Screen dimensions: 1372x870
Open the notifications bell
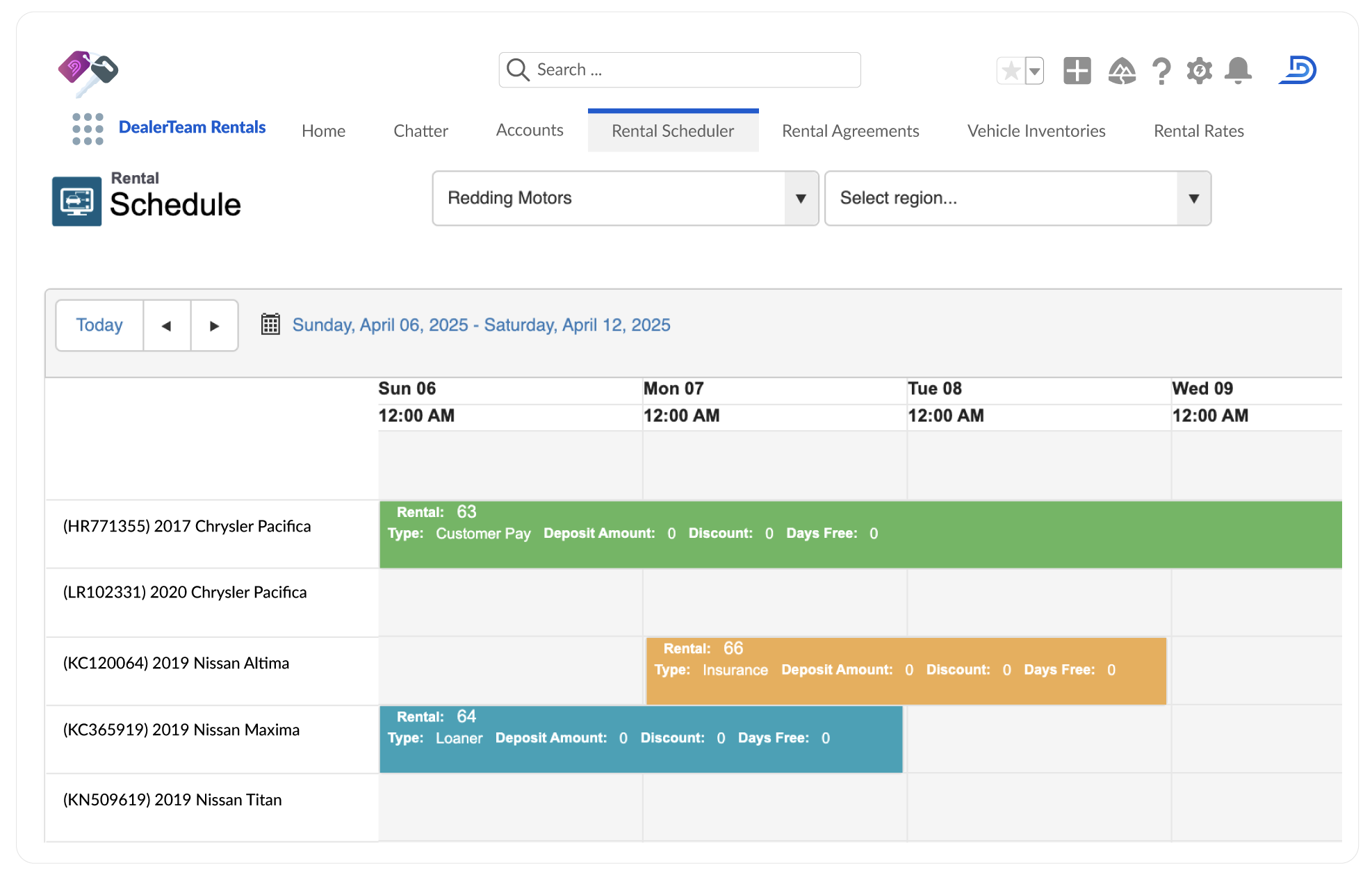click(x=1238, y=71)
